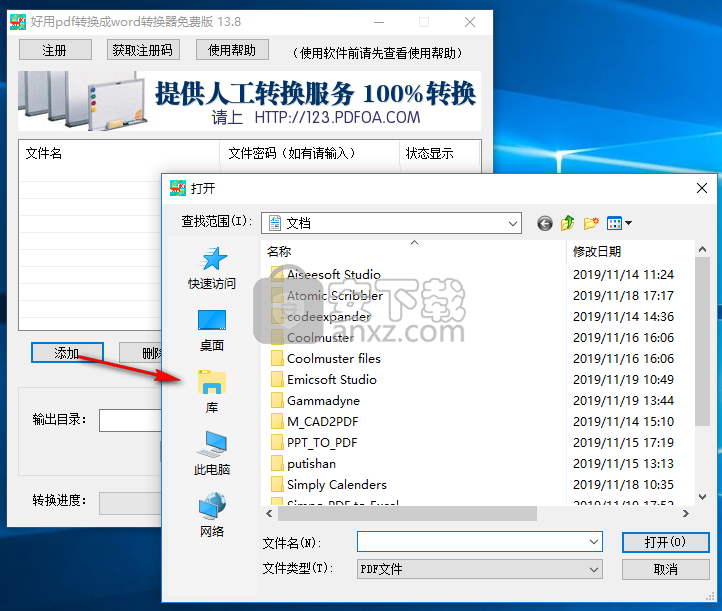Click the putishan folder icon
This screenshot has height=611, width=722.
pyautogui.click(x=277, y=463)
